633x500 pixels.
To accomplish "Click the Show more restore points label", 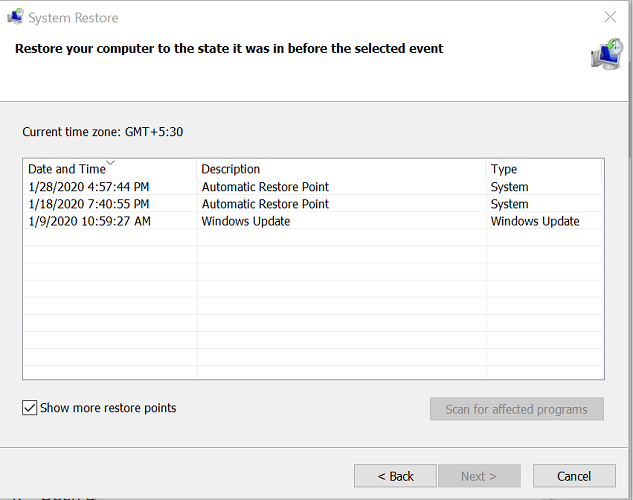I will 108,408.
